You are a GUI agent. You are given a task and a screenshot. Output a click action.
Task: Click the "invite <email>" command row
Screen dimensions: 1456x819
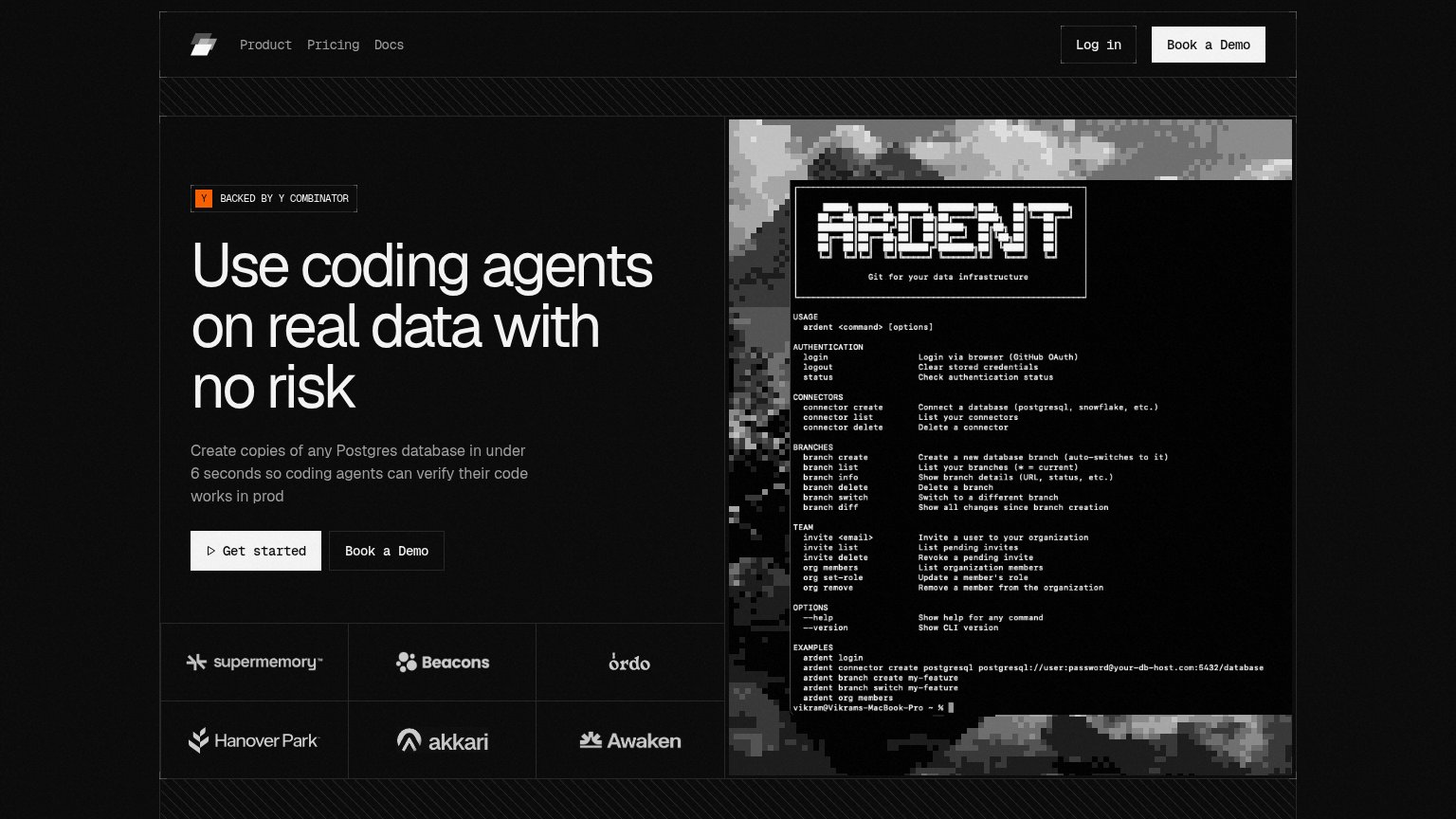[x=946, y=537]
